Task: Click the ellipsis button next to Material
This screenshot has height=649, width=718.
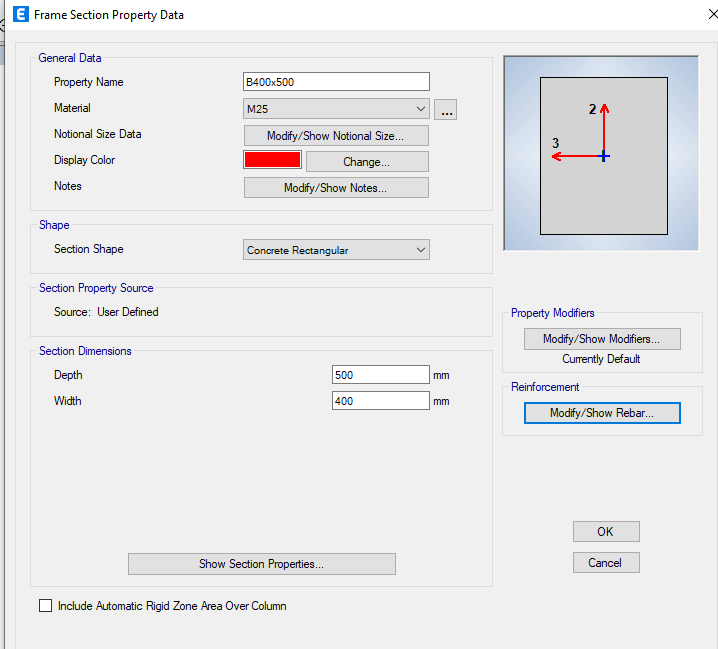Action: pos(446,109)
